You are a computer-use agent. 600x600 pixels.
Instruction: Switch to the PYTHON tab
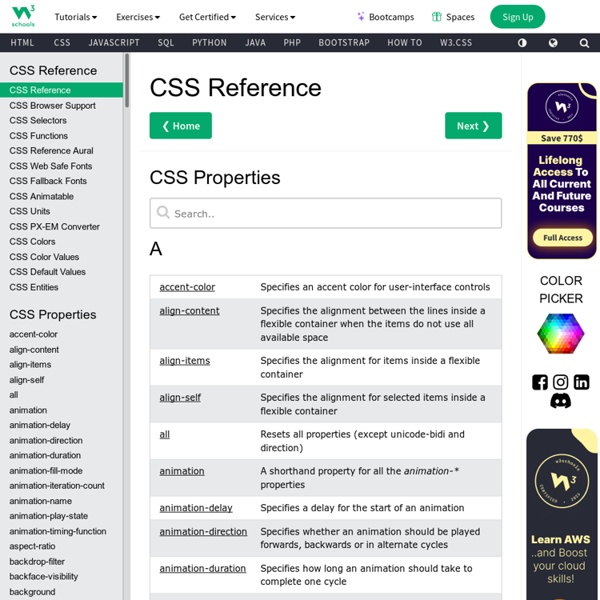[209, 43]
